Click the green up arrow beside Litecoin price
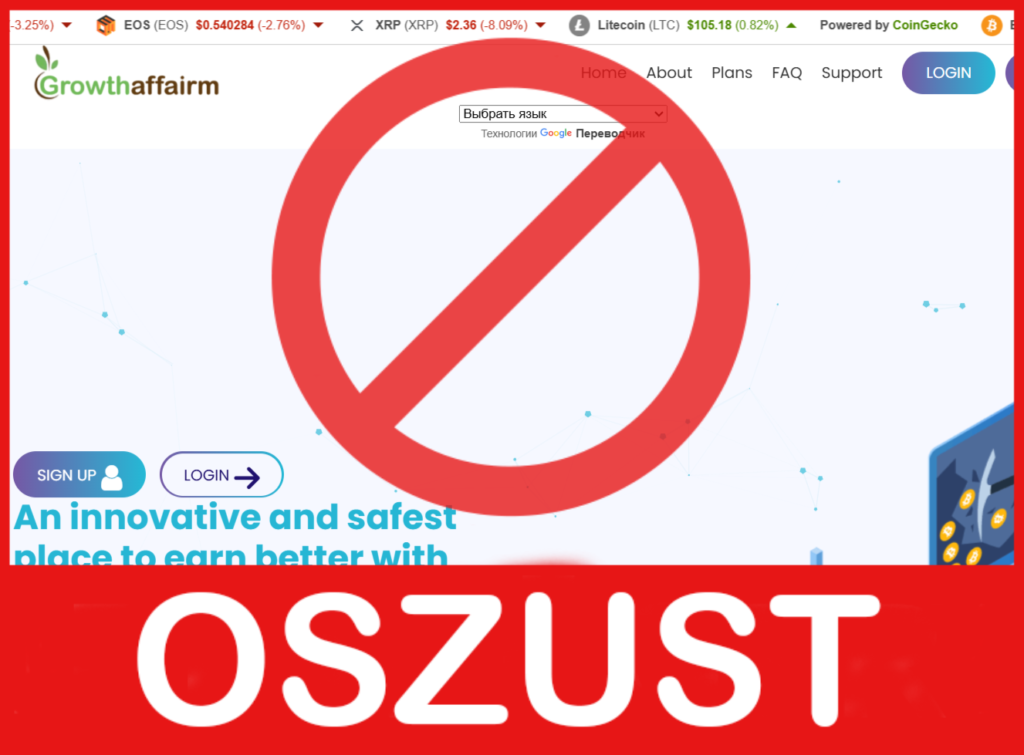The width and height of the screenshot is (1024, 755). click(792, 25)
